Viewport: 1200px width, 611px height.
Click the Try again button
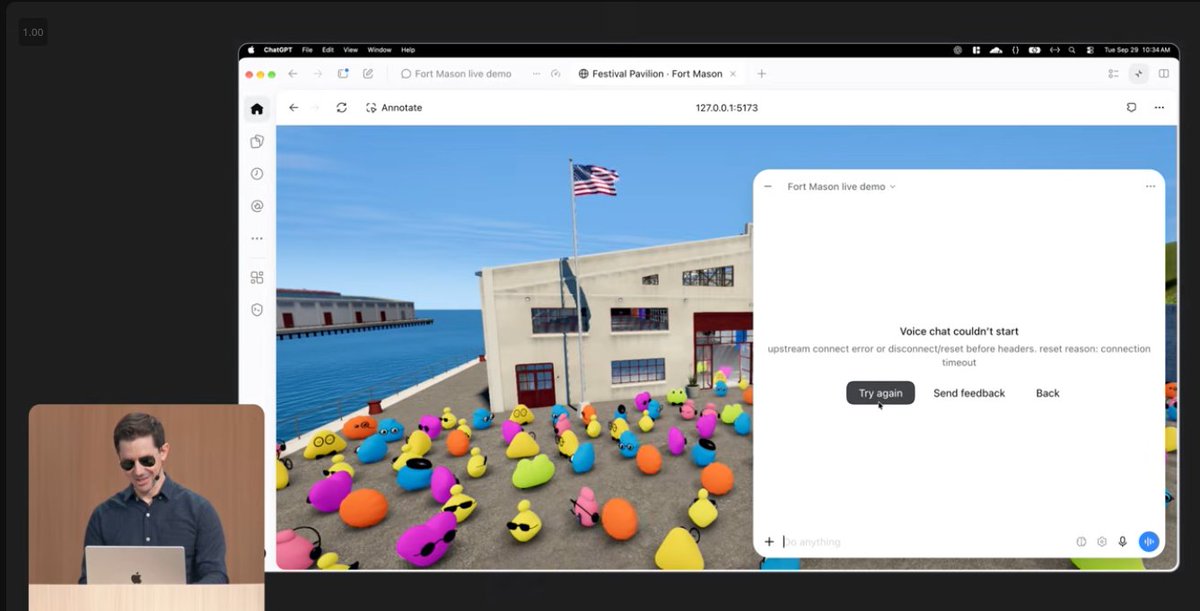coord(880,393)
